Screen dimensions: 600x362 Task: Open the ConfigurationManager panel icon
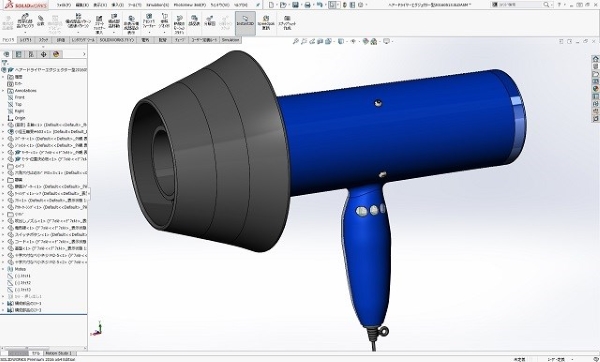coord(31,54)
